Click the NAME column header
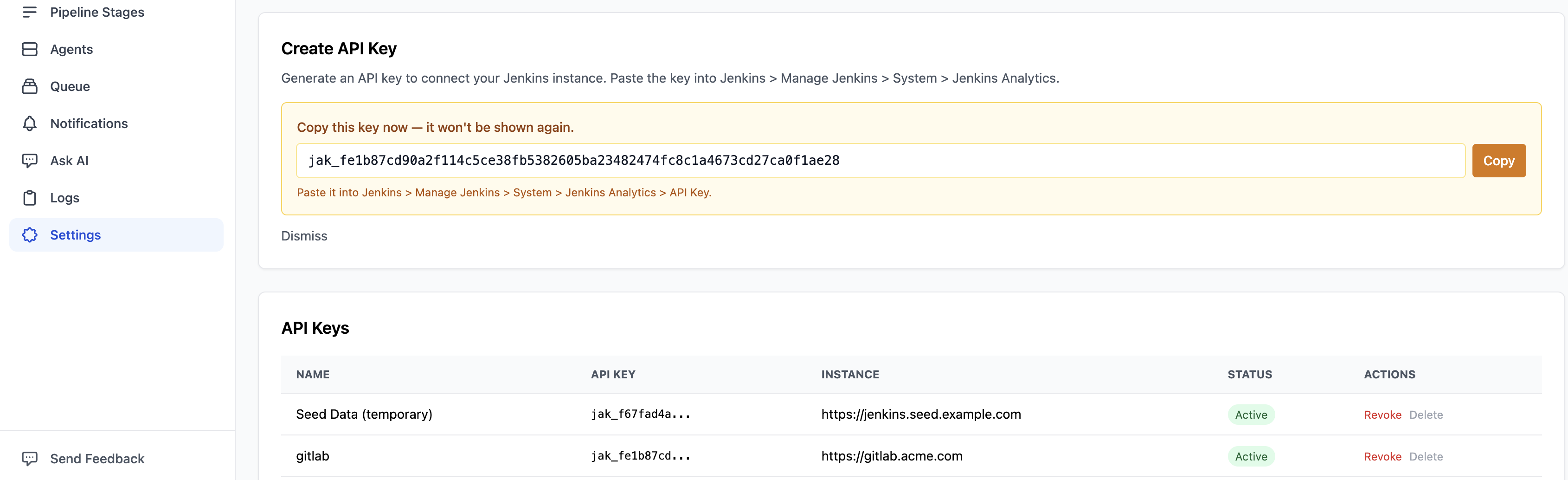 tap(312, 374)
